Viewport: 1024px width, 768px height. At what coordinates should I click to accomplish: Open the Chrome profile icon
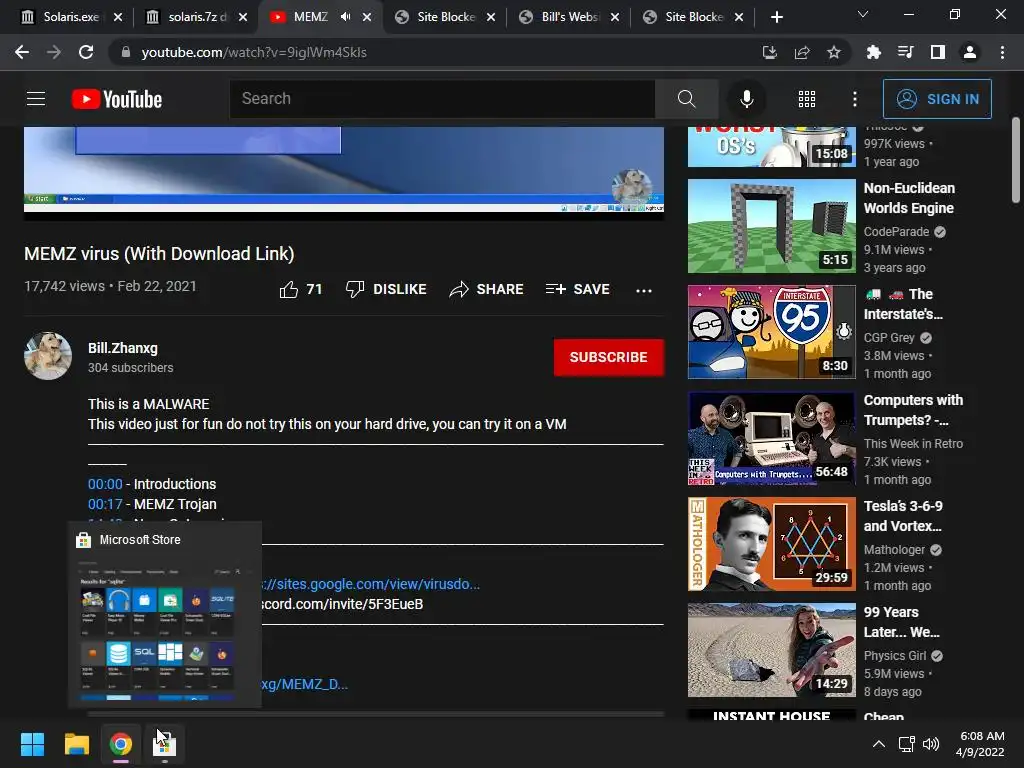point(970,52)
